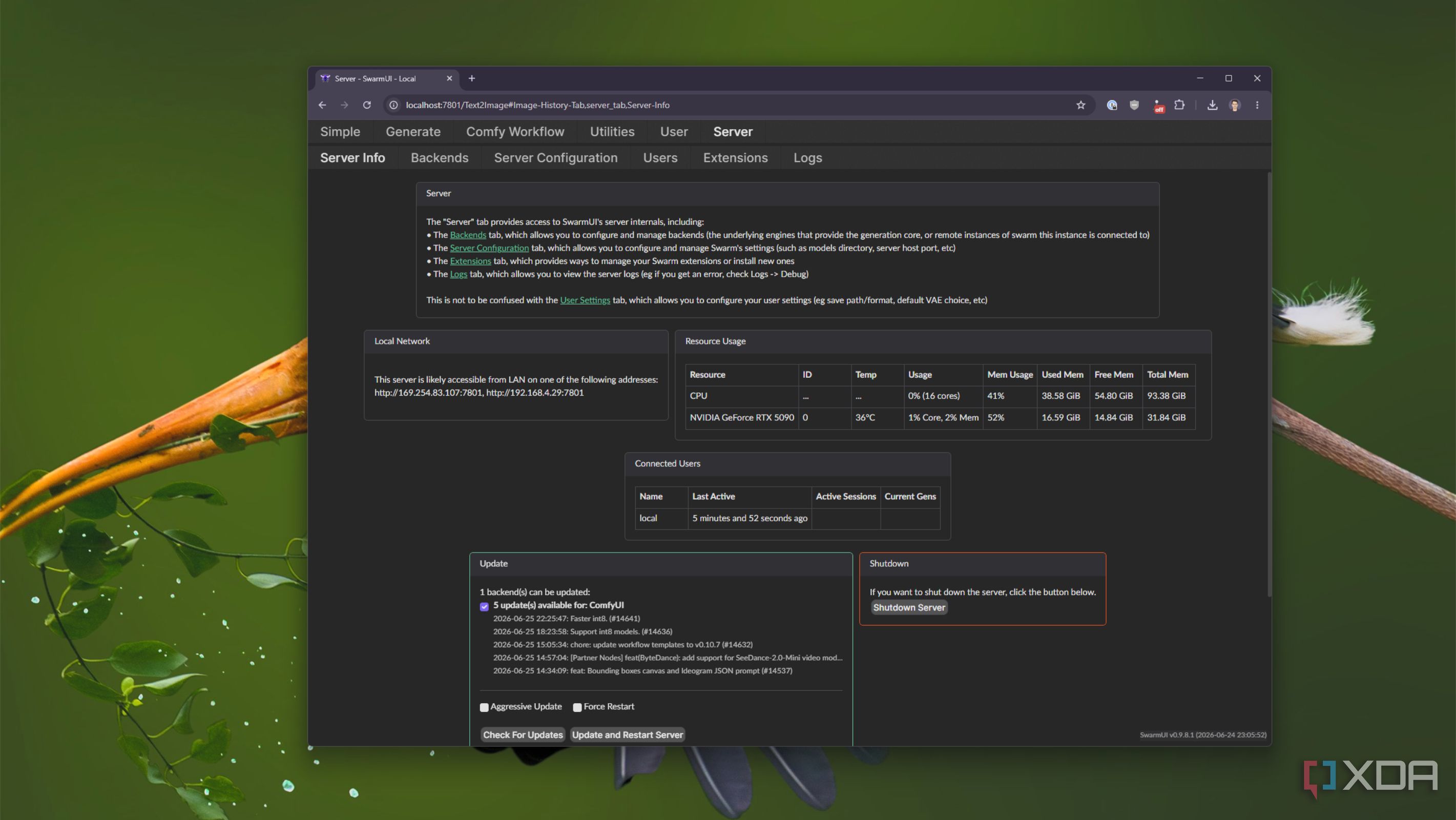Follow the User Settings link
1456x820 pixels.
click(x=585, y=300)
